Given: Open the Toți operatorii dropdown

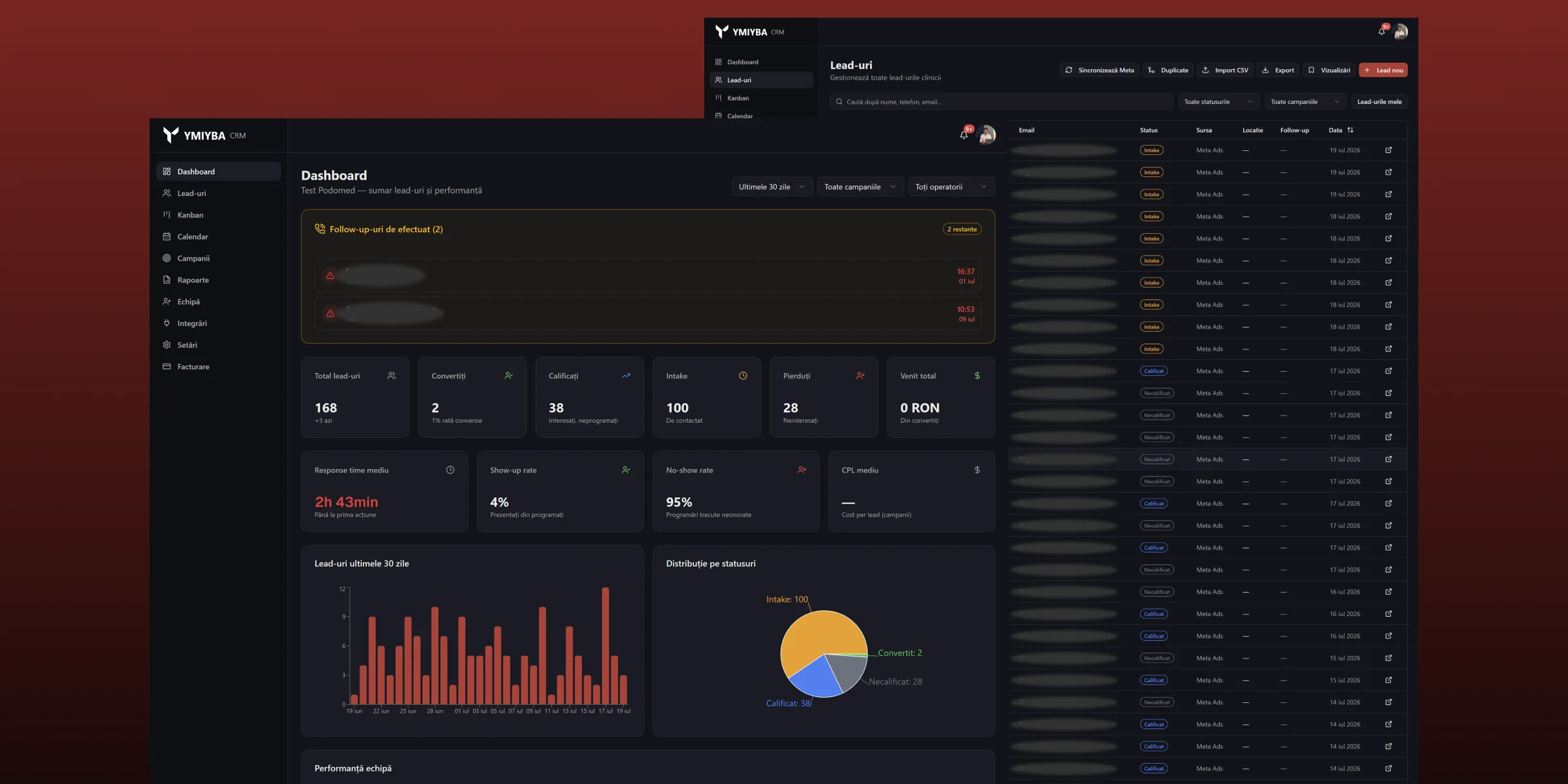Looking at the screenshot, I should pyautogui.click(x=951, y=186).
